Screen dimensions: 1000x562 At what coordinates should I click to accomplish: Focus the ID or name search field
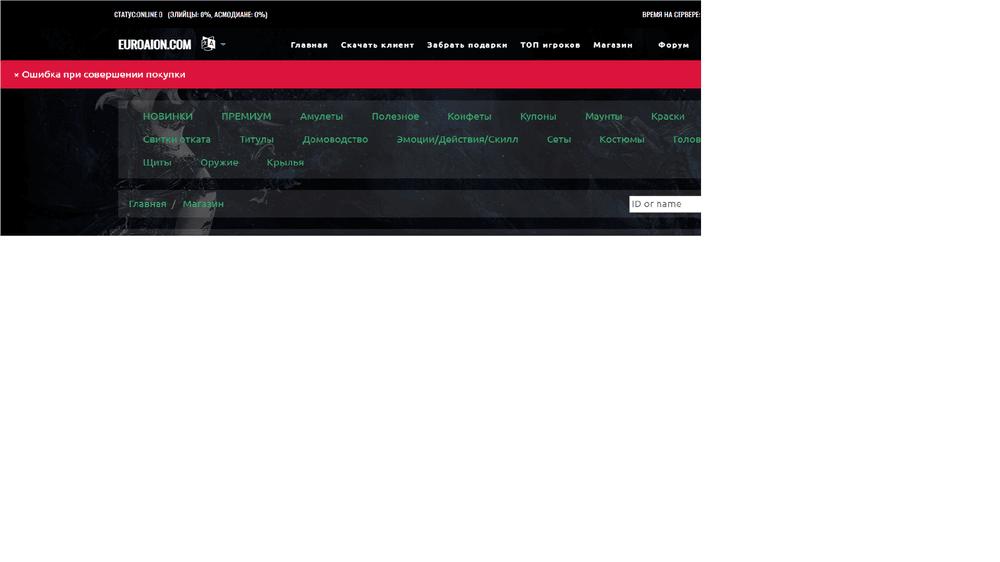[664, 204]
